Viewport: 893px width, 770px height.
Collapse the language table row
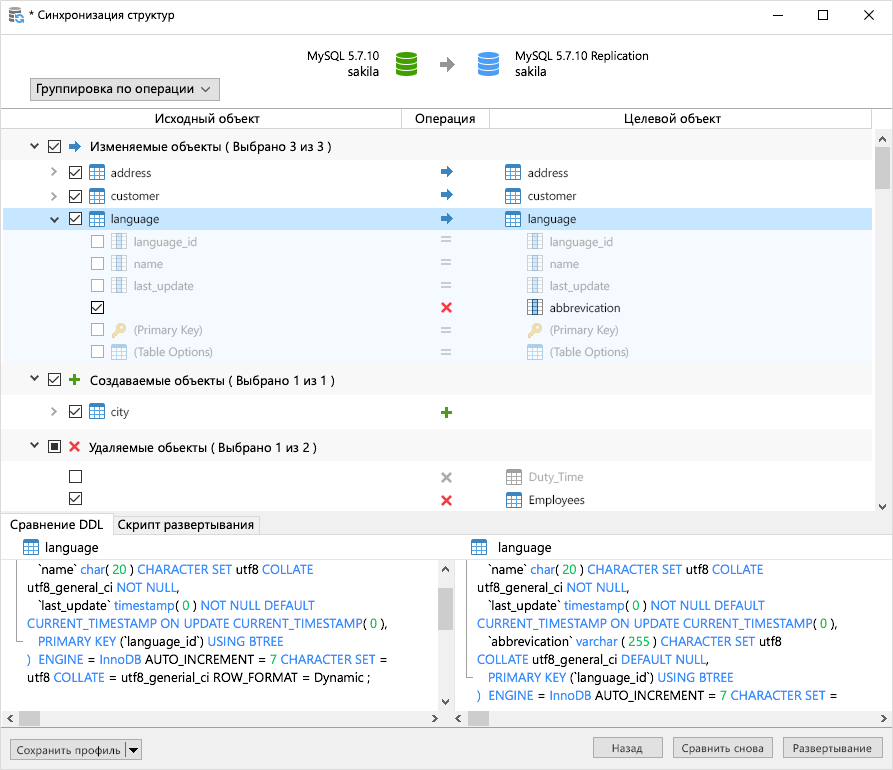coord(55,219)
